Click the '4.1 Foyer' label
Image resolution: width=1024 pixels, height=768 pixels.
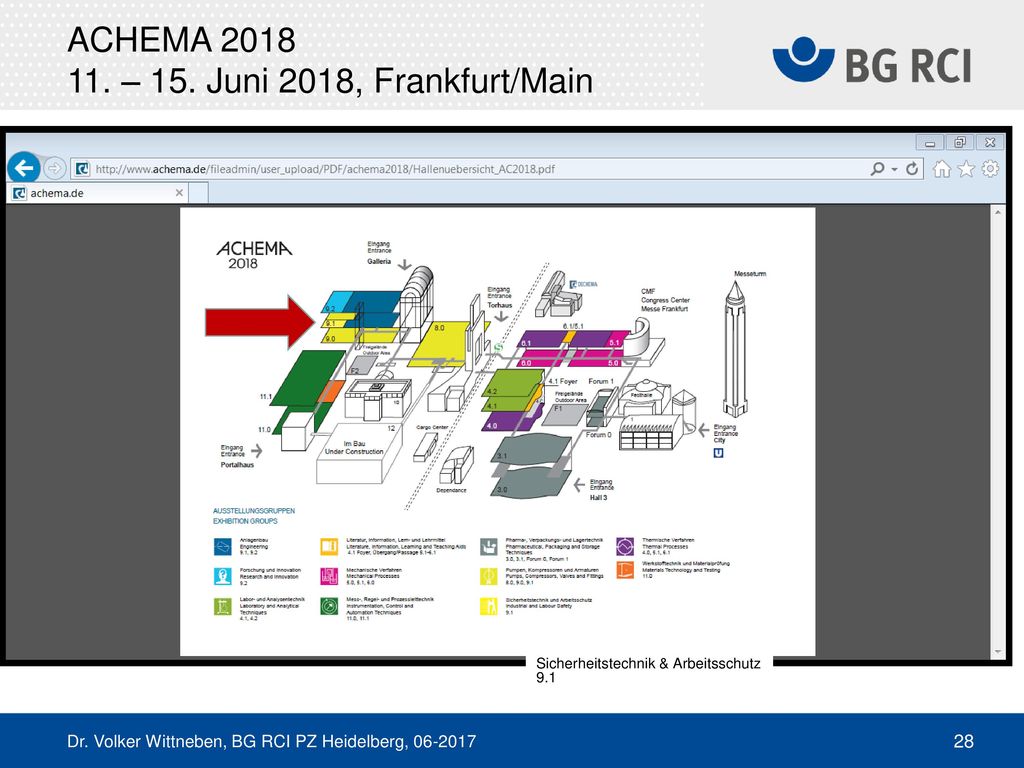pyautogui.click(x=563, y=381)
